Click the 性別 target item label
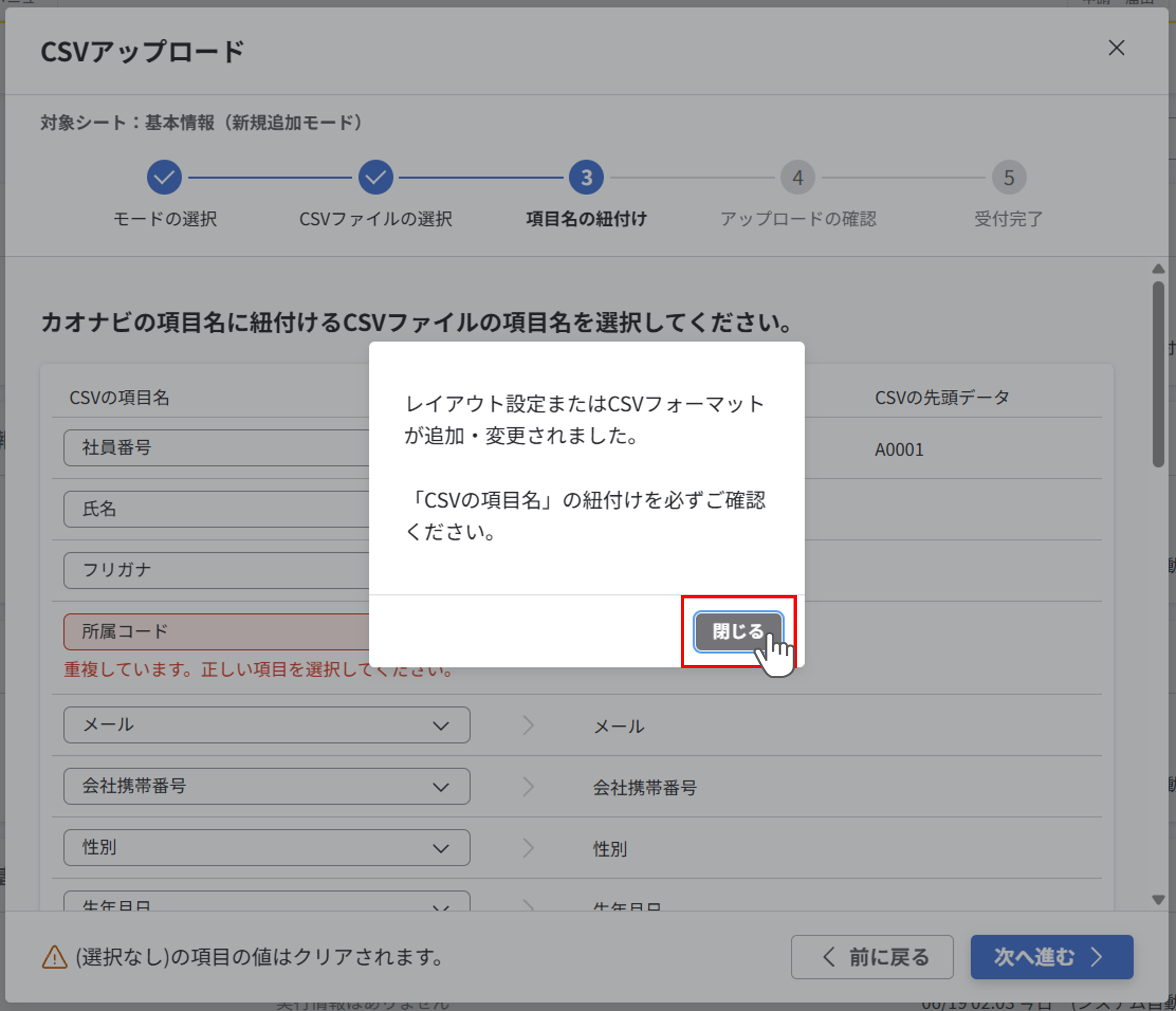The width and height of the screenshot is (1176, 1011). [610, 849]
